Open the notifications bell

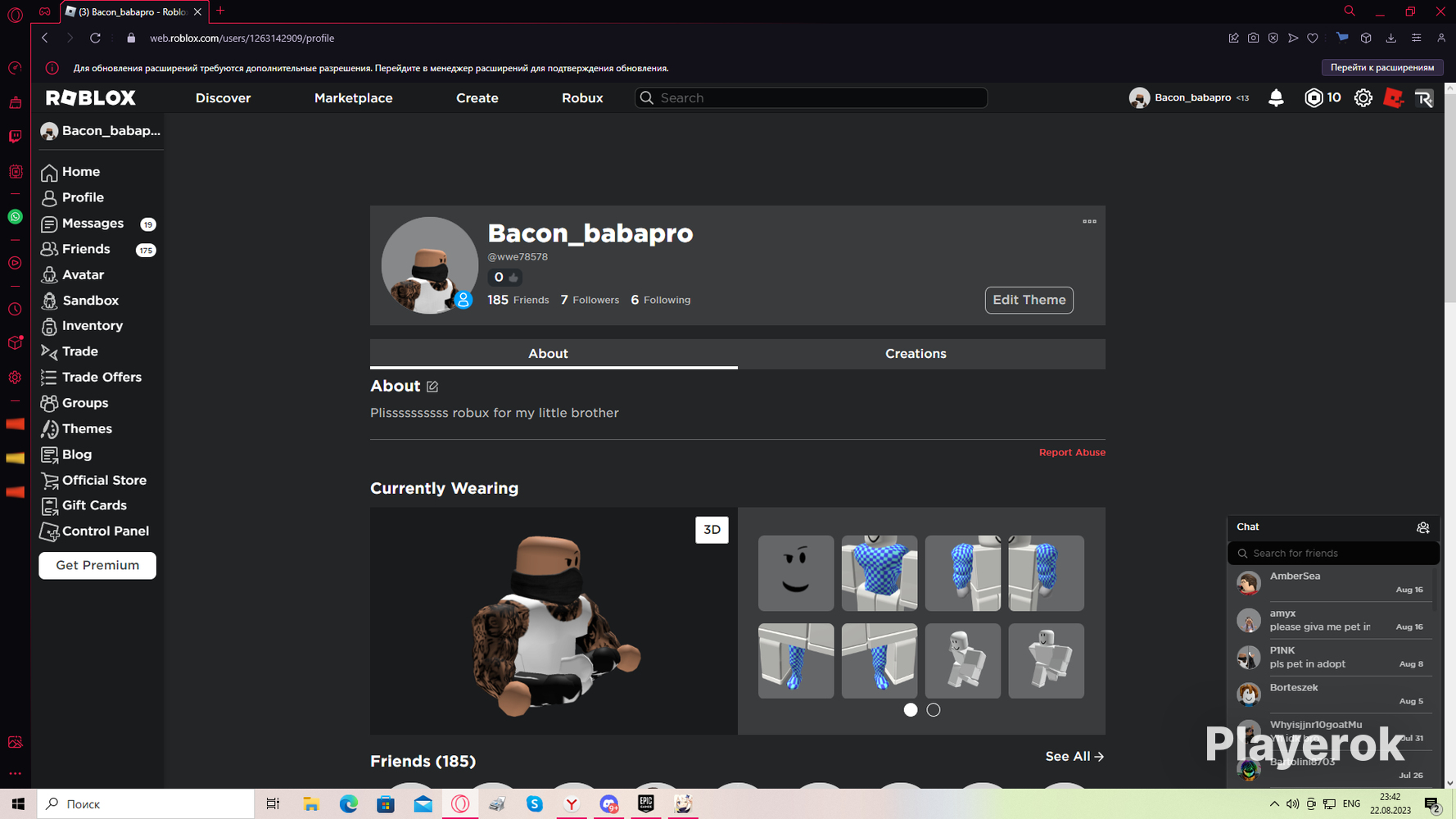1276,97
